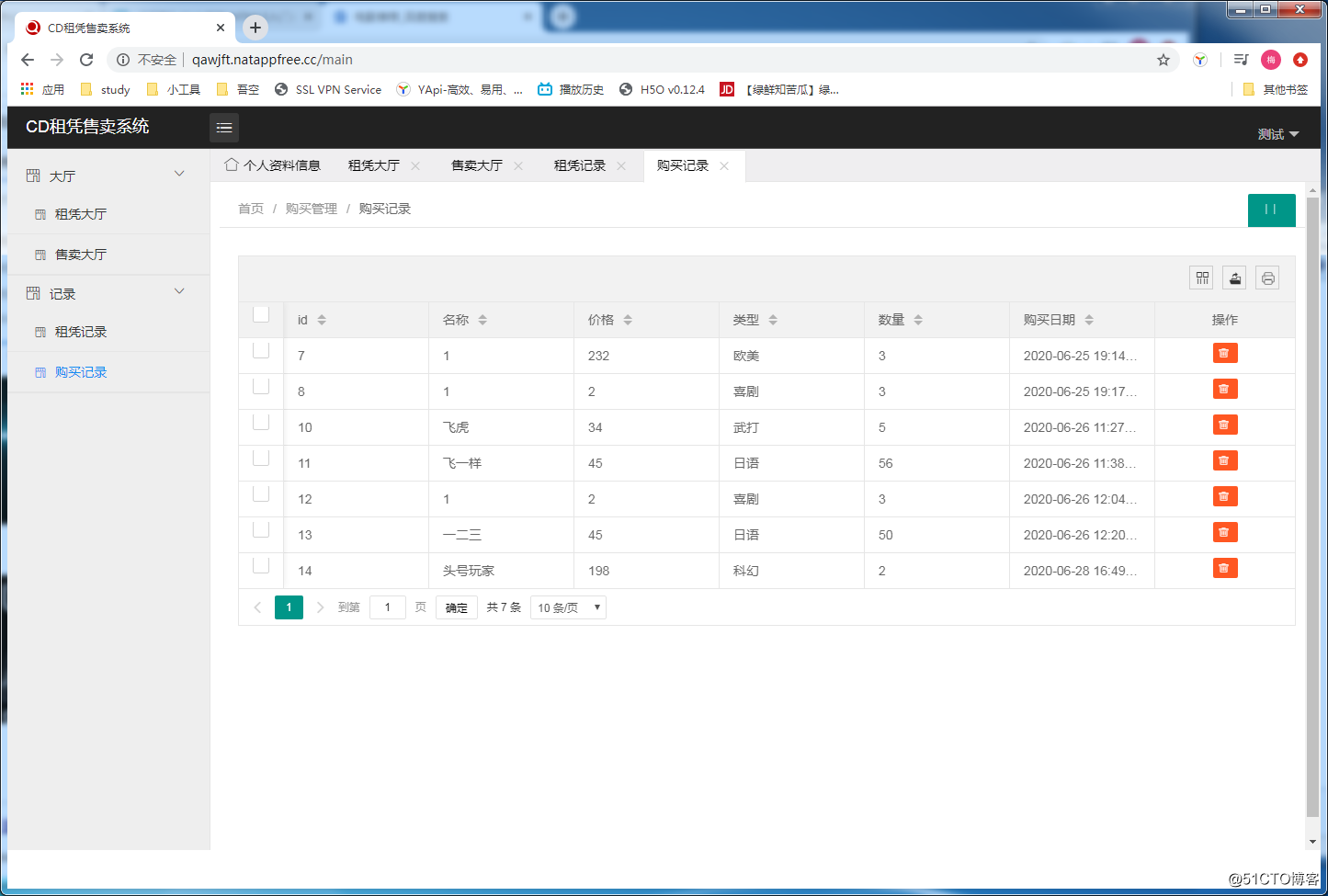Image resolution: width=1328 pixels, height=896 pixels.
Task: Click the 购买管理 breadcrumb link
Action: tap(312, 209)
